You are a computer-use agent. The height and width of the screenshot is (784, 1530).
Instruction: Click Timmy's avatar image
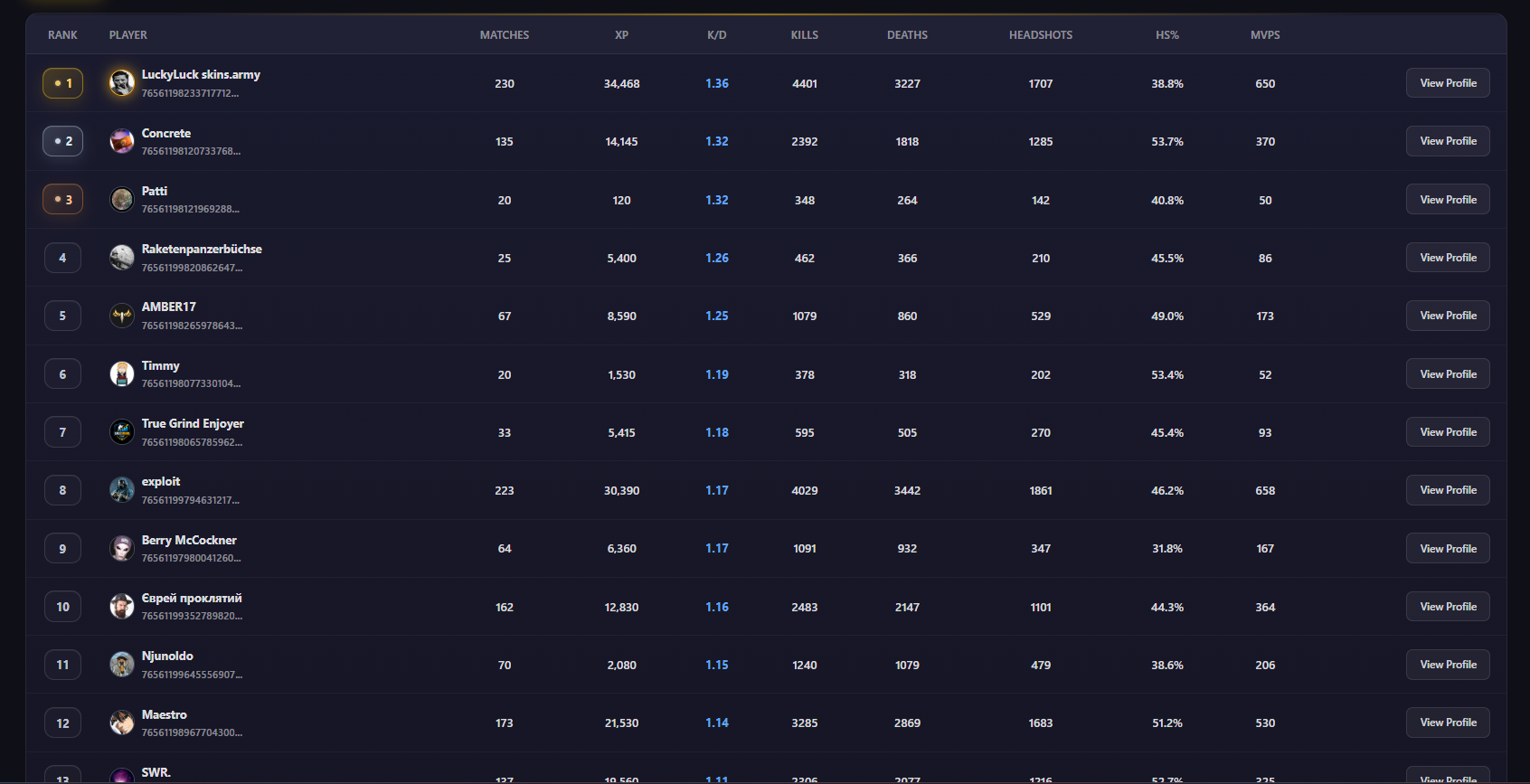122,374
